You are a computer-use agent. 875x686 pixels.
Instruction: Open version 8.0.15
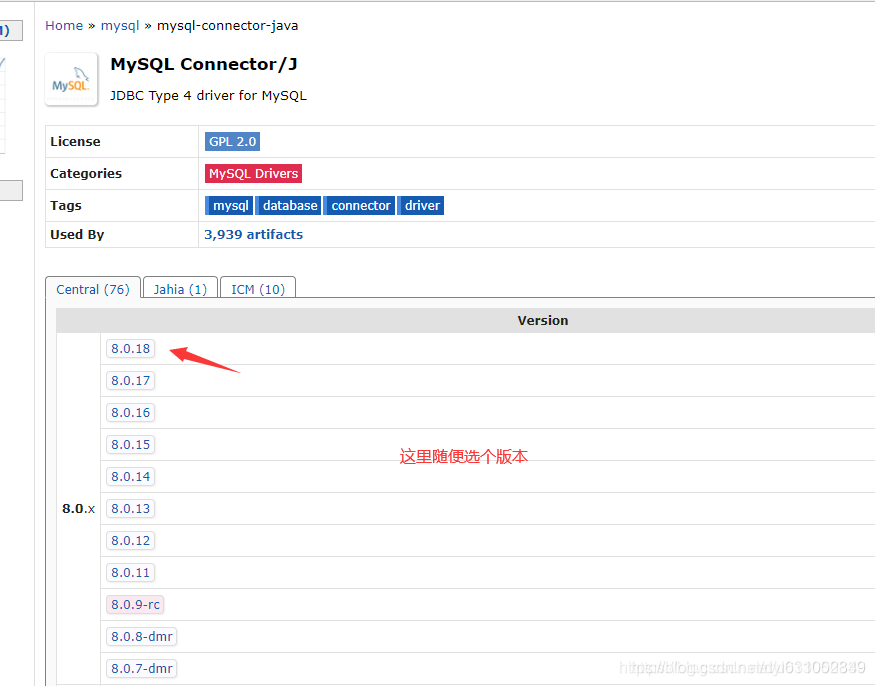[131, 445]
